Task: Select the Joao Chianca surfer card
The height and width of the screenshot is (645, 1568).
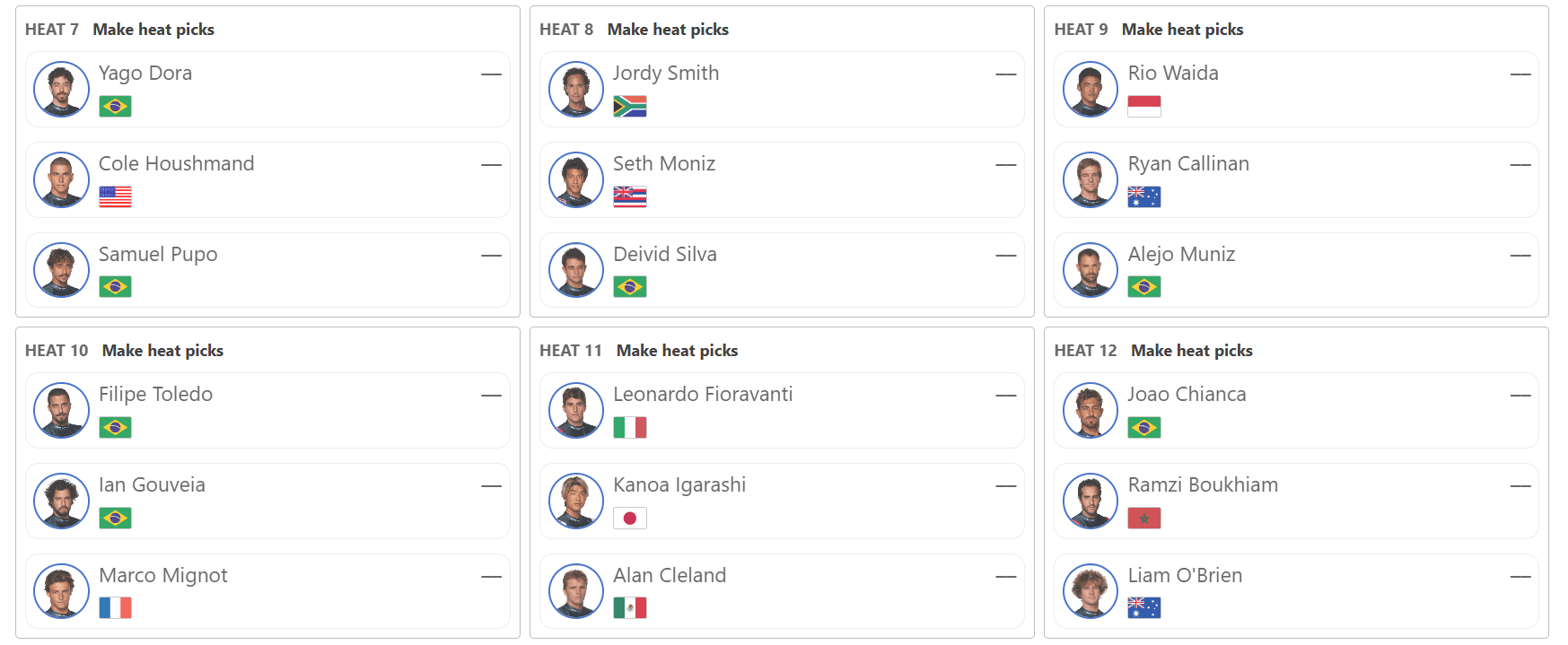Action: coord(1295,411)
